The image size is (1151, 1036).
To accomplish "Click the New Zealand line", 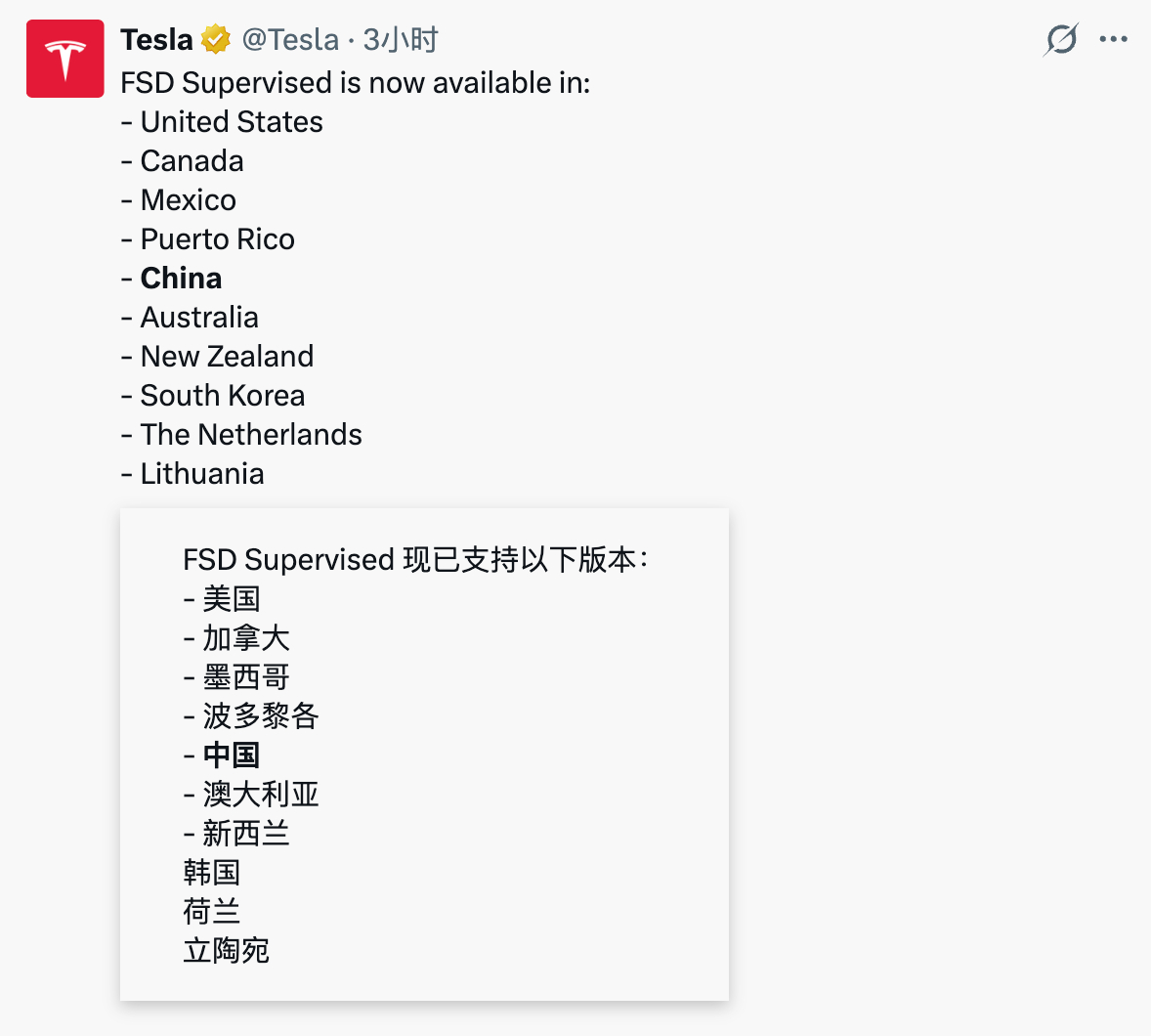I will (x=217, y=356).
